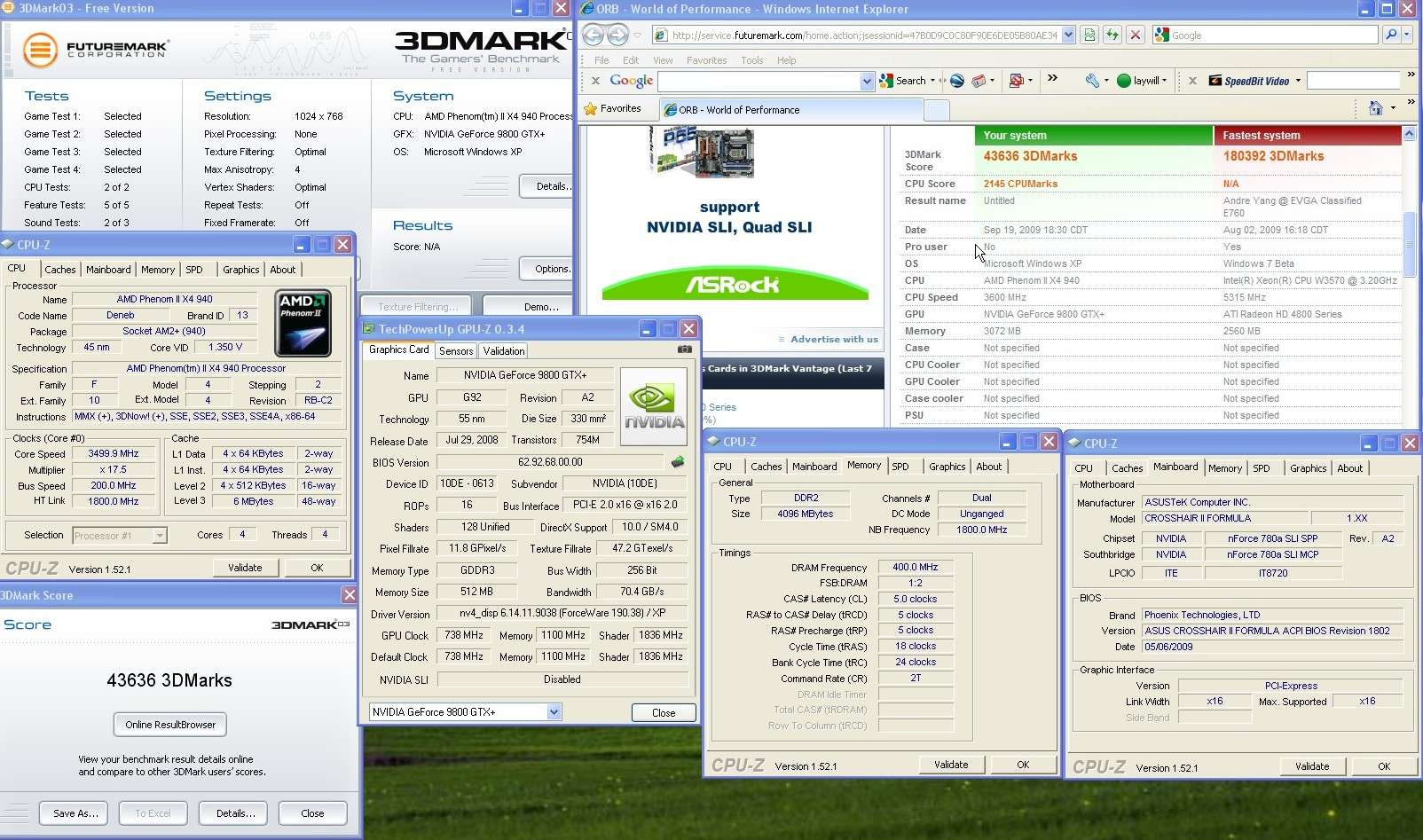Switch to Validation tab in GPU-Z
1423x840 pixels.
[x=504, y=350]
